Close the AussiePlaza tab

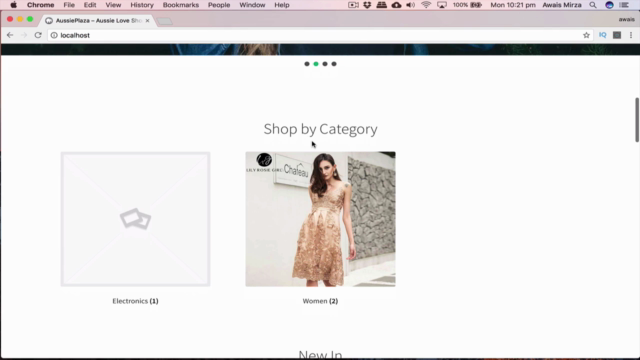(x=147, y=20)
